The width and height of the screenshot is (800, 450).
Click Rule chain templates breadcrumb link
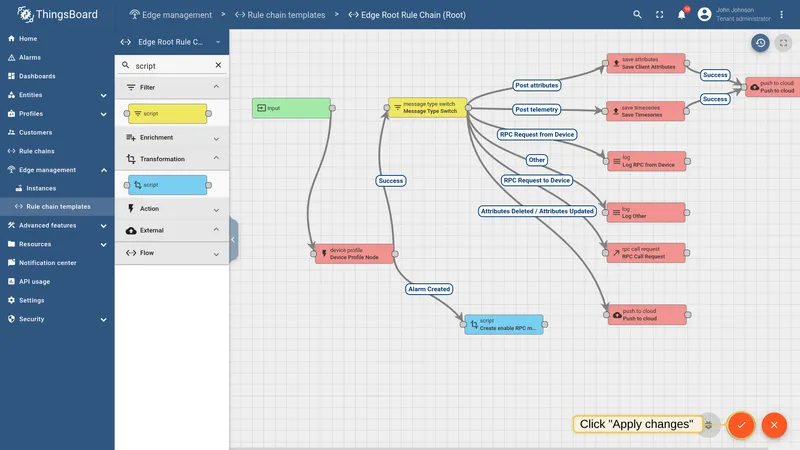pyautogui.click(x=280, y=15)
